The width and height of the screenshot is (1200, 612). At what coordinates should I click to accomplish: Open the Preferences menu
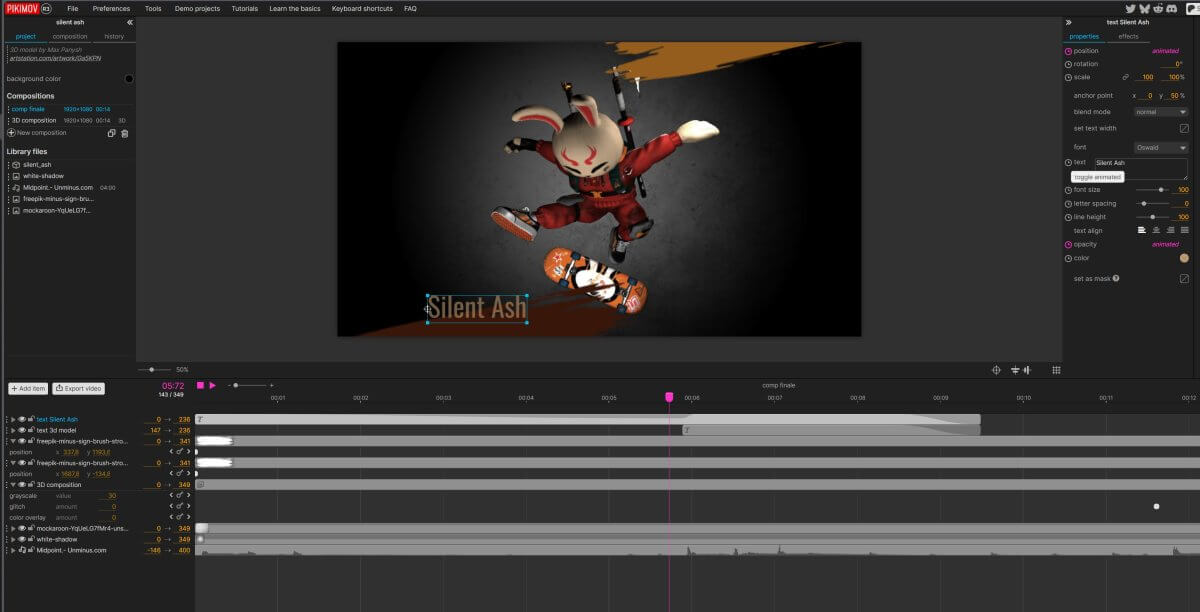(111, 8)
